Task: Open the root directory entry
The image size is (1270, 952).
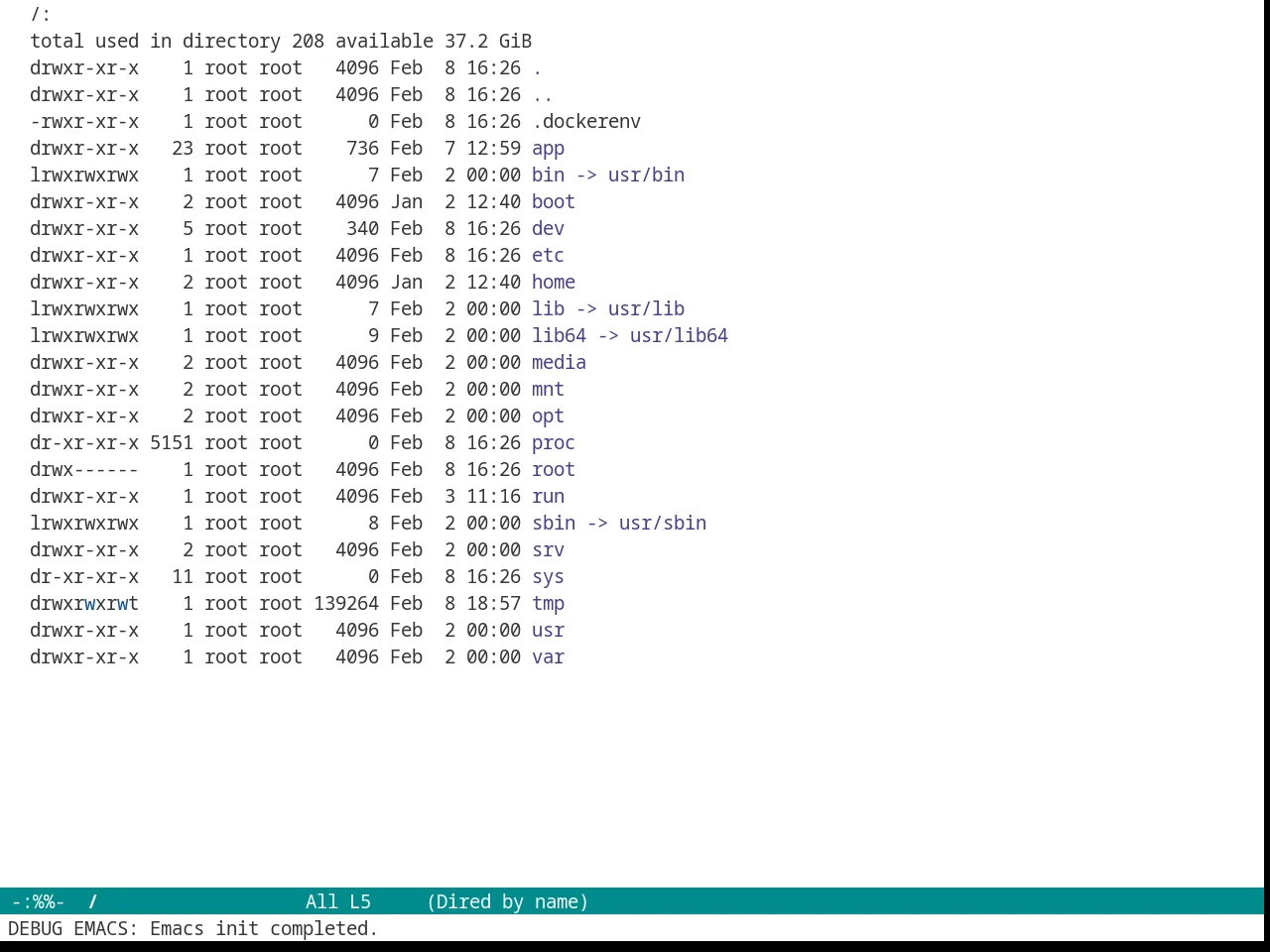Action: [554, 469]
